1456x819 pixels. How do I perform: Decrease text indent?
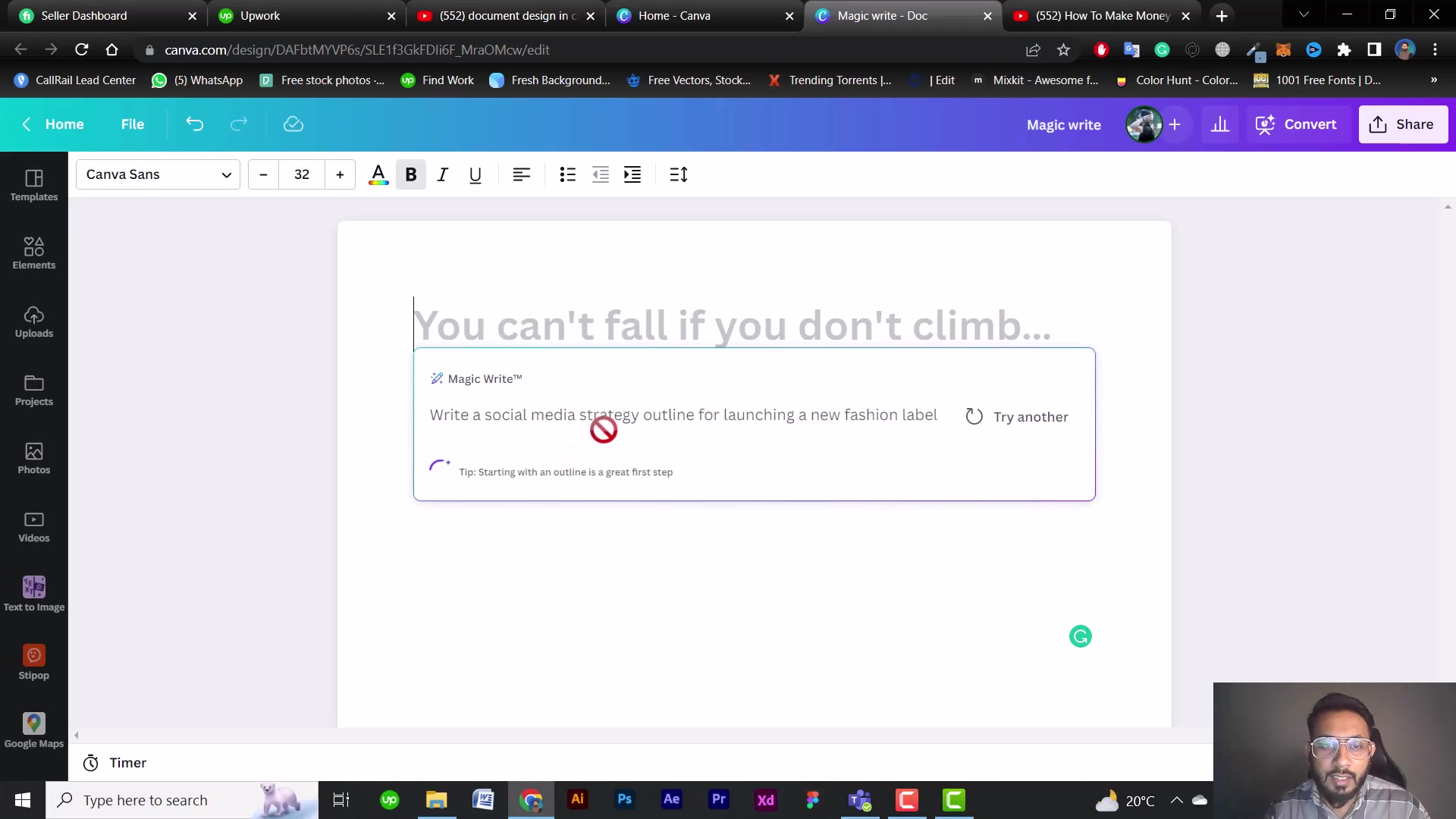pyautogui.click(x=601, y=175)
